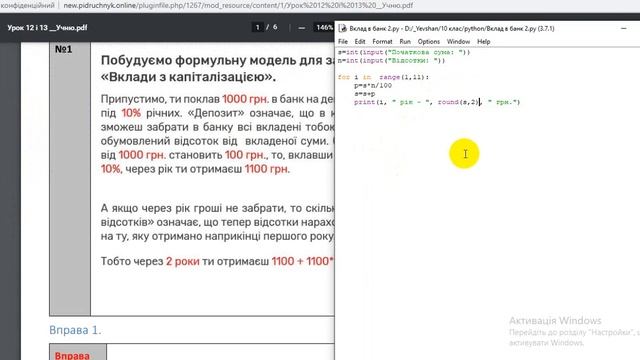Click the code line 's=s+p'

[x=364, y=93]
